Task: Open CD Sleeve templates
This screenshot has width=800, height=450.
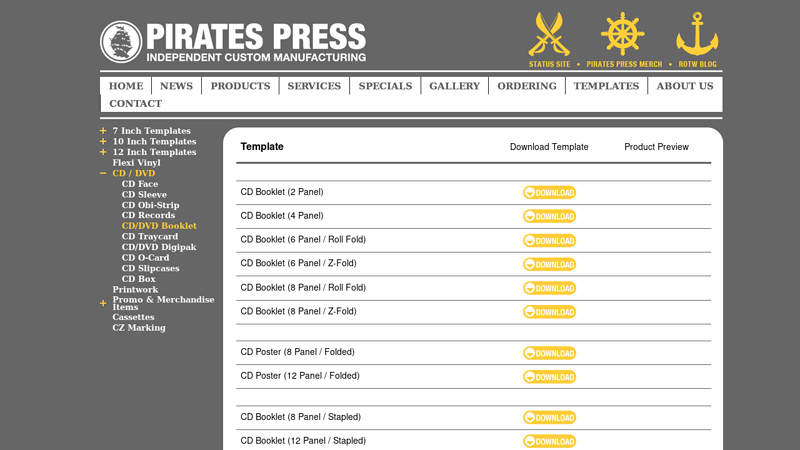Action: tap(144, 194)
